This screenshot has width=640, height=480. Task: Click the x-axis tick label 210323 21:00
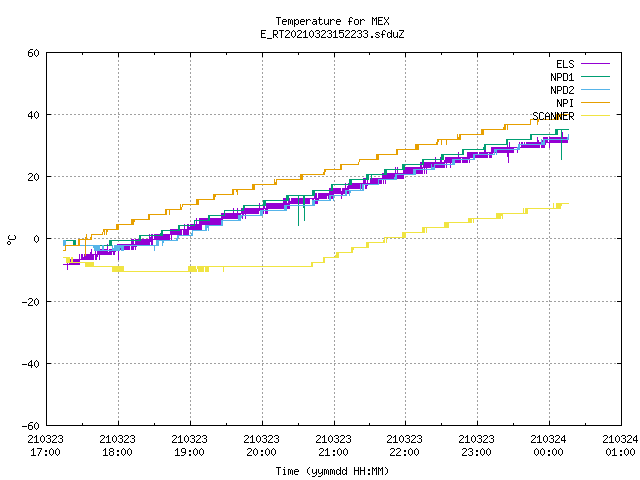[x=333, y=446]
